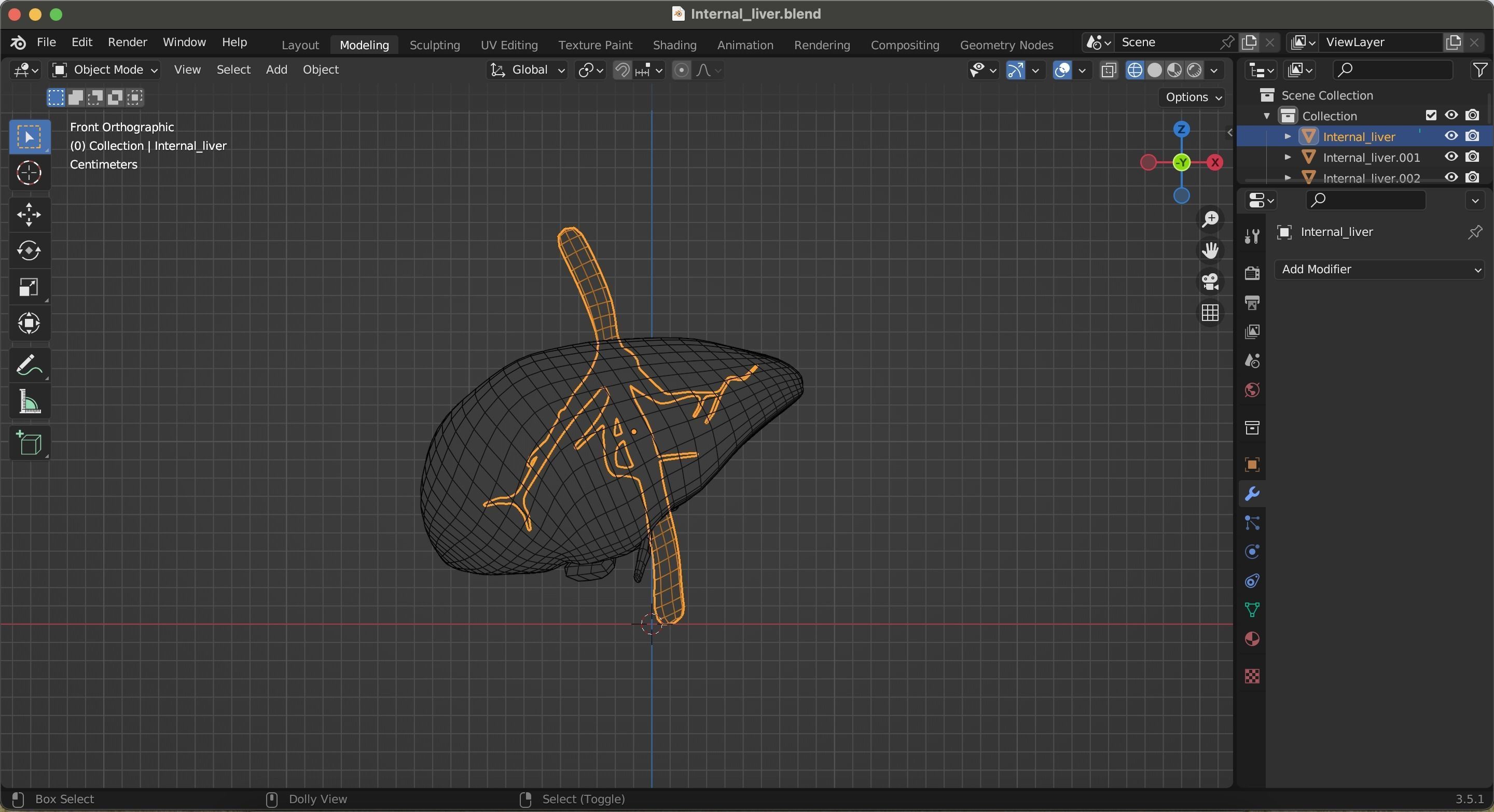1494x812 pixels.
Task: Open the outliner filter funnel
Action: pos(1479,70)
